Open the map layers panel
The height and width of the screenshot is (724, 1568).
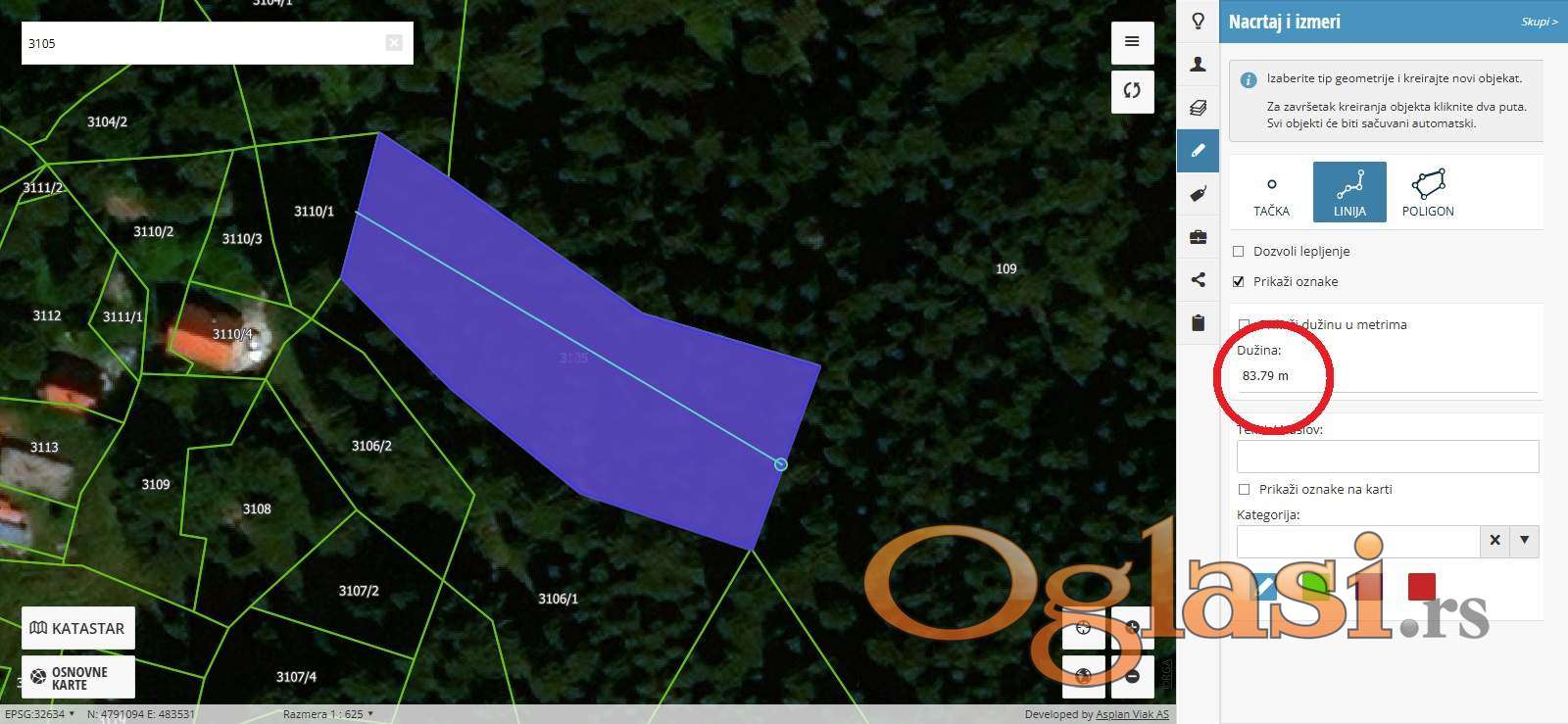1198,108
